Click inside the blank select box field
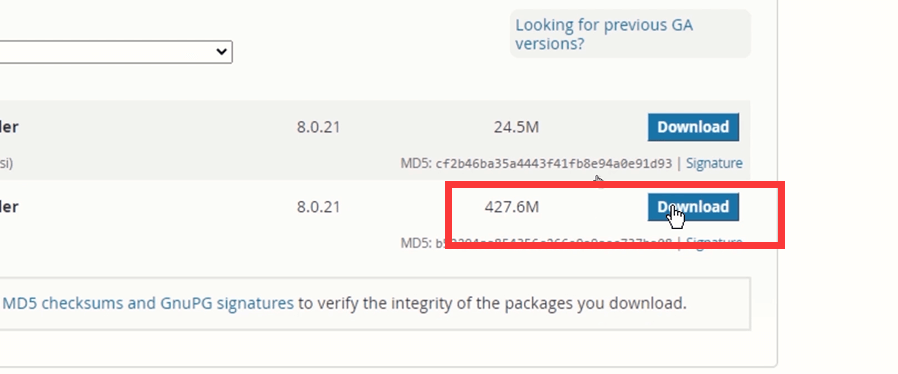Image resolution: width=898 pixels, height=374 pixels. click(x=115, y=52)
